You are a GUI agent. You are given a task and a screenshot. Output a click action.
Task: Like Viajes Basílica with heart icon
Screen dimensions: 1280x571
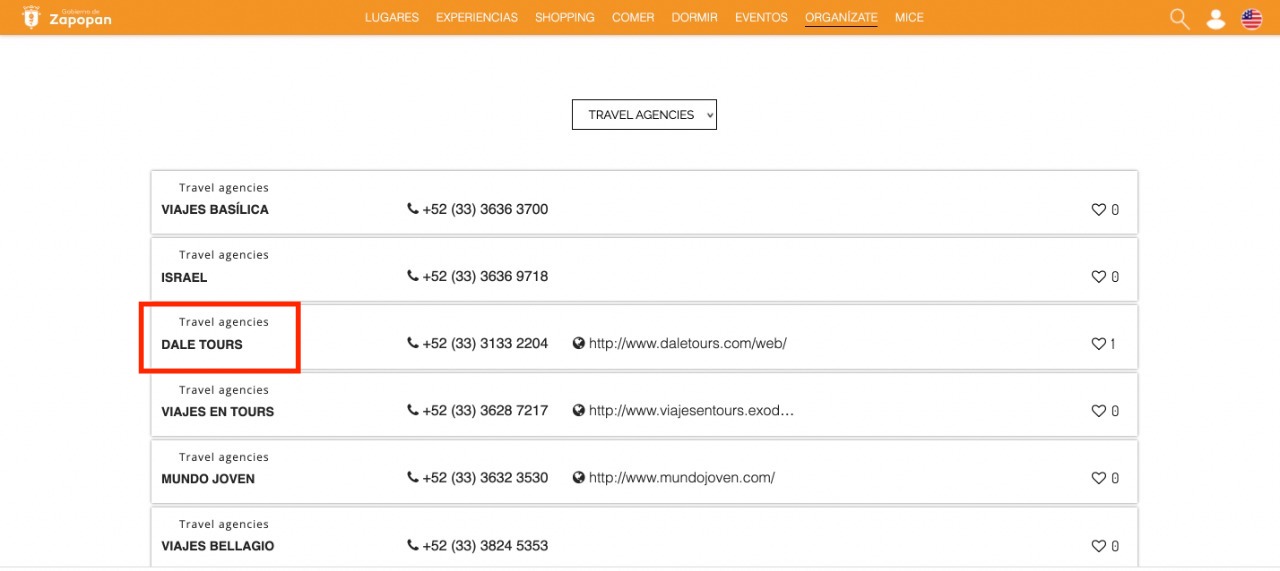coord(1098,210)
